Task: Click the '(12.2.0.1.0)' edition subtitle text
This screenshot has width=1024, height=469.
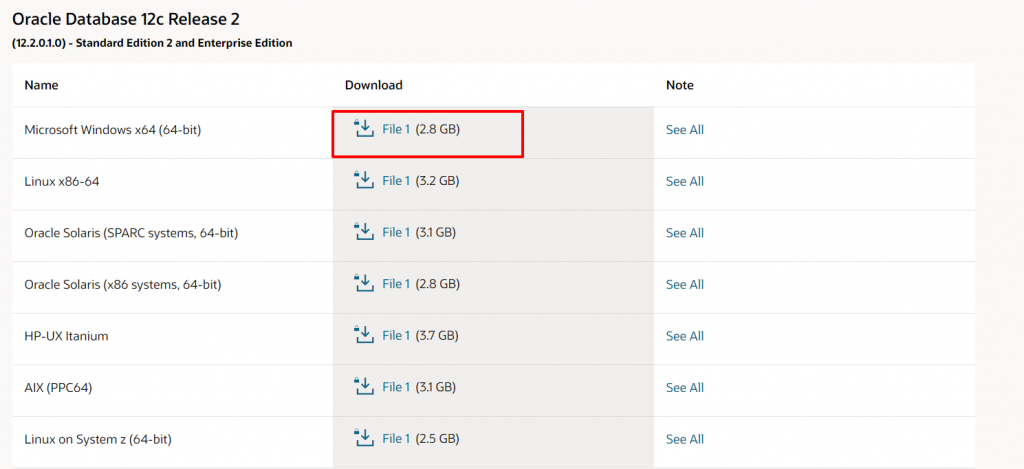Action: coord(152,44)
